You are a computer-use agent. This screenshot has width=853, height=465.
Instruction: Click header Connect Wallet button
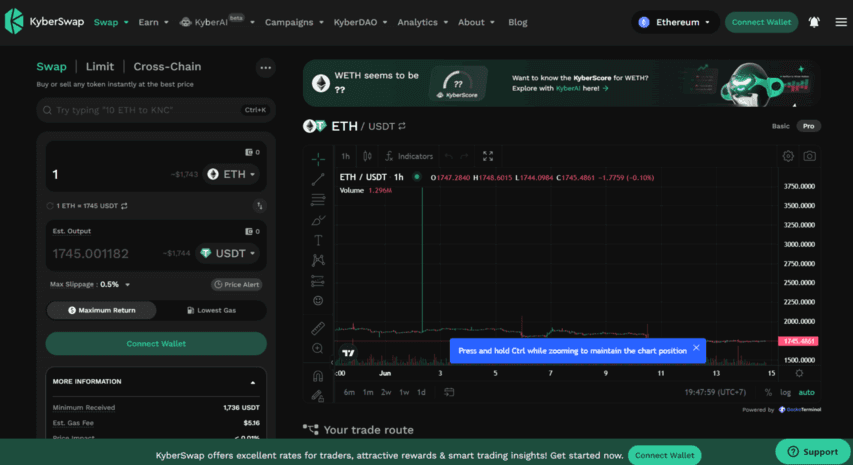761,22
